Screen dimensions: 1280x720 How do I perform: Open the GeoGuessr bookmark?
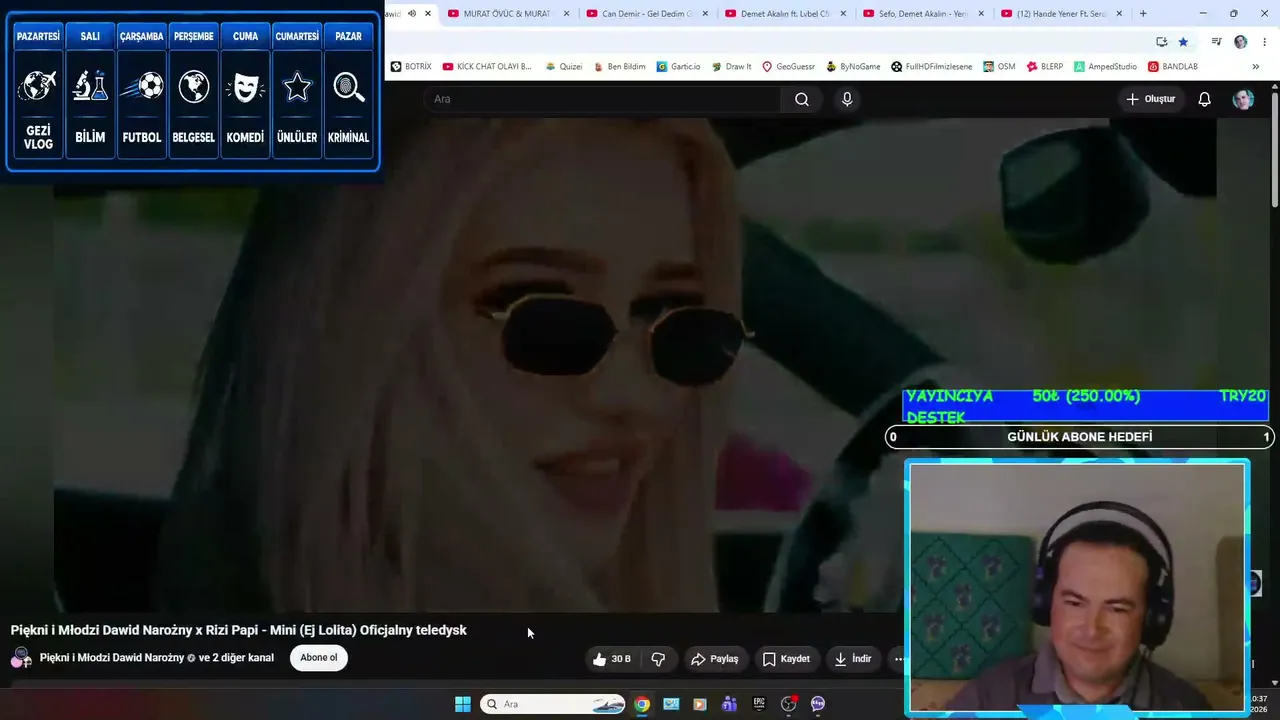coord(788,67)
